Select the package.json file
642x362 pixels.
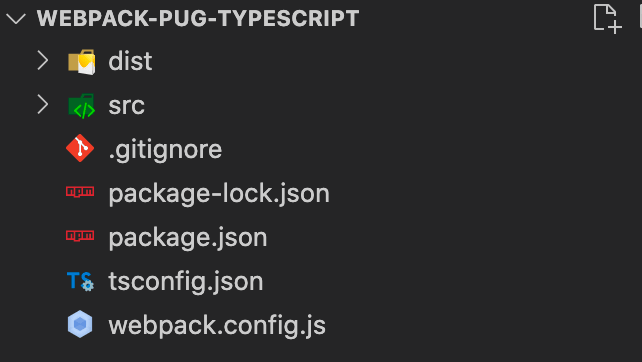tap(188, 238)
